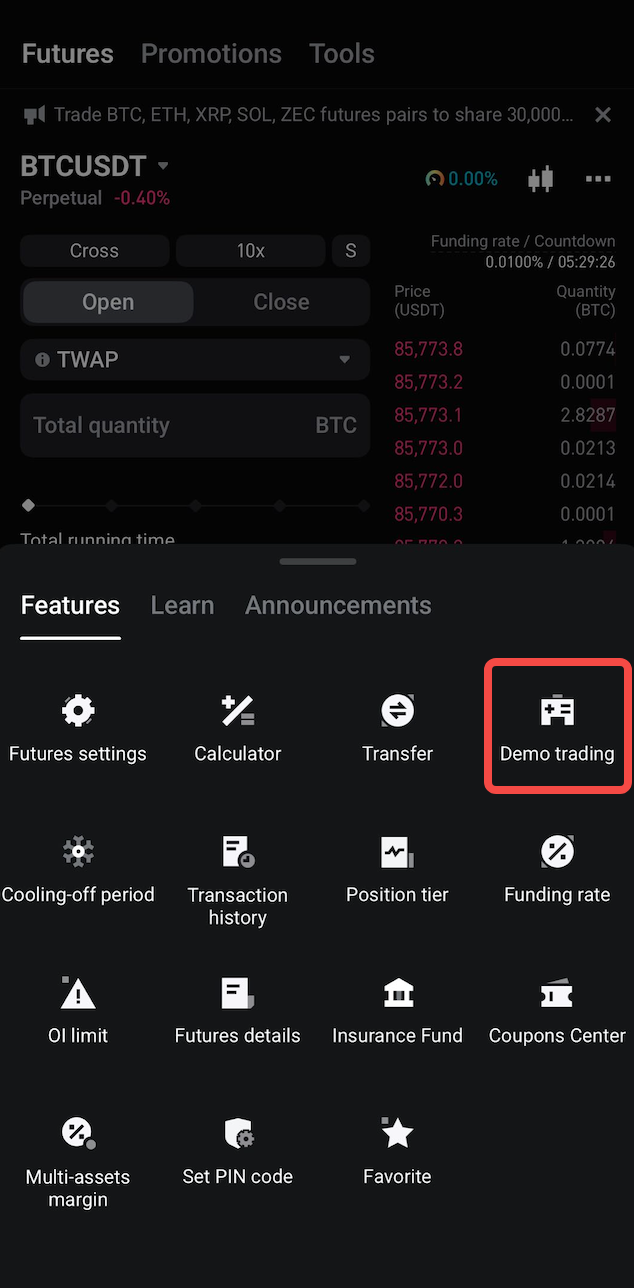Open the Funding rate page
The width and height of the screenshot is (634, 1288).
point(557,866)
